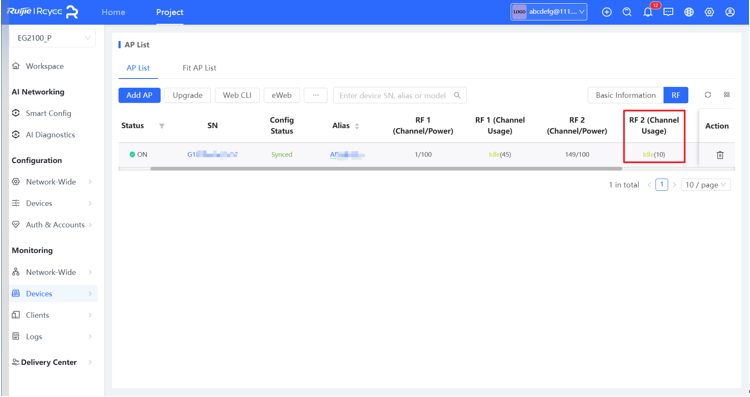Open the device SN link
750x397 pixels.
212,154
